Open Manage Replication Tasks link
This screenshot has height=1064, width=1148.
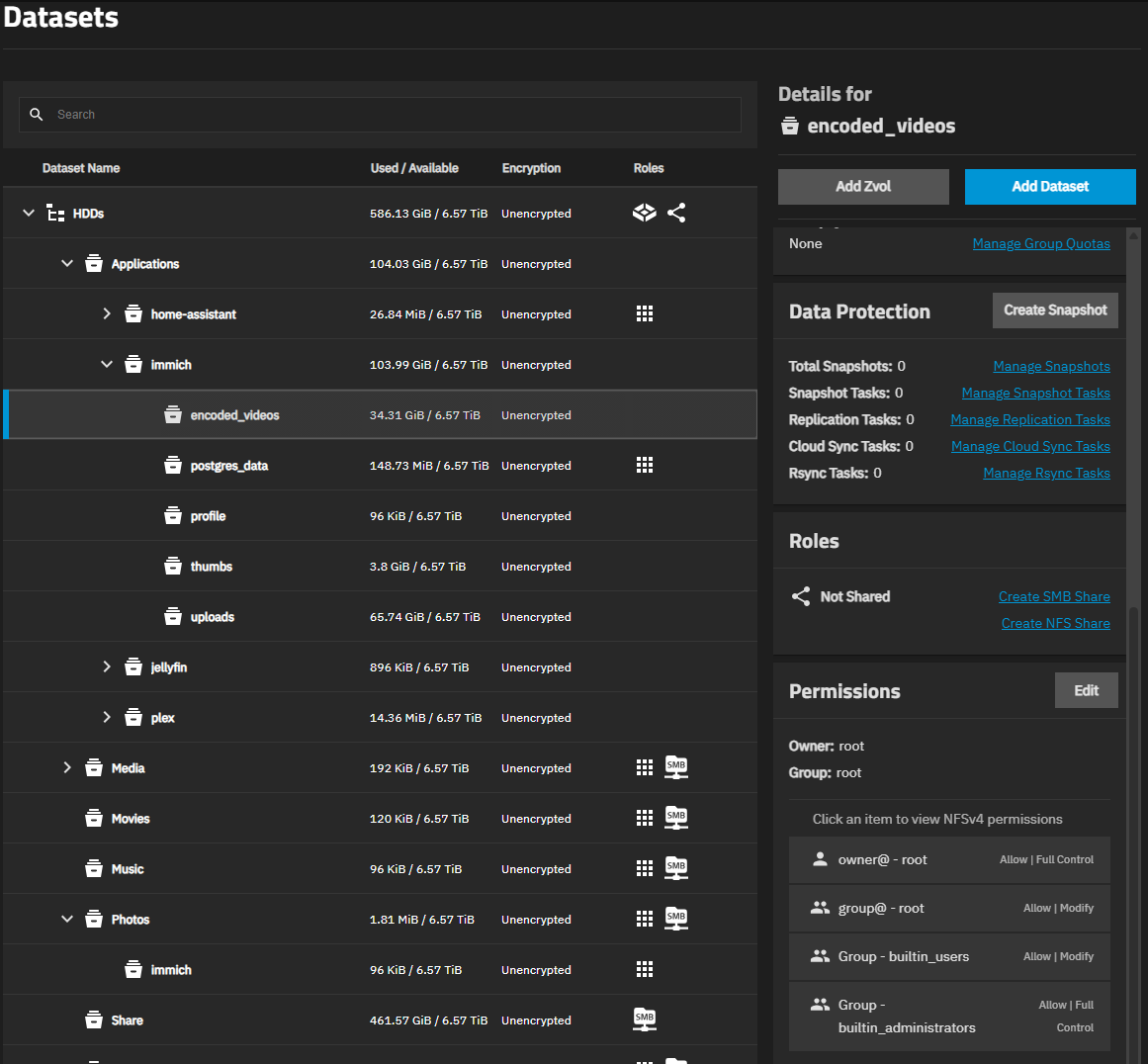pyautogui.click(x=1030, y=419)
